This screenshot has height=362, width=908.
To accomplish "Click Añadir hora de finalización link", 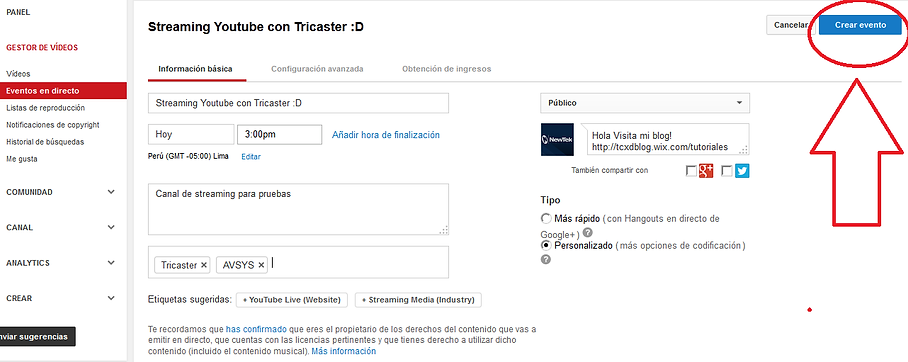I will (x=386, y=135).
